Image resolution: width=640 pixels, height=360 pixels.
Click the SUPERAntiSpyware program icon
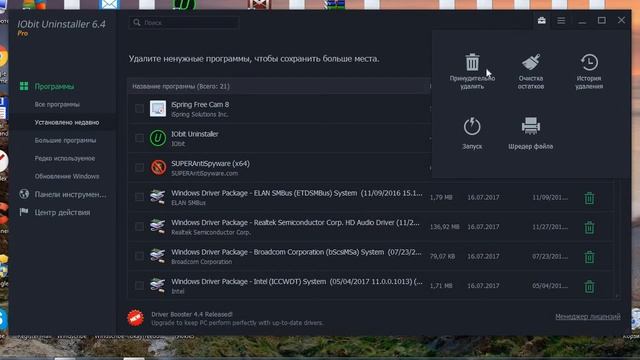tap(158, 167)
